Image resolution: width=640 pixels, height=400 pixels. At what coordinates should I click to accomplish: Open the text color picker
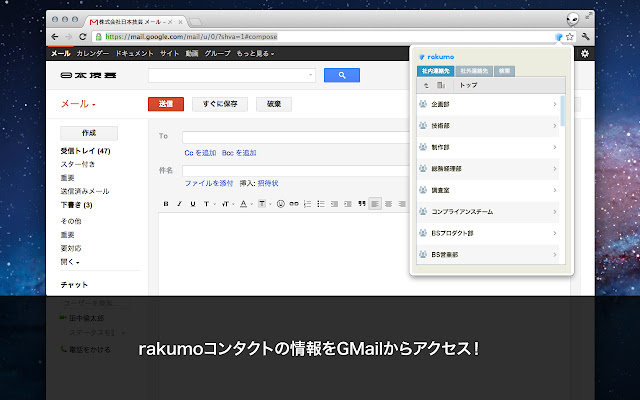[x=245, y=204]
